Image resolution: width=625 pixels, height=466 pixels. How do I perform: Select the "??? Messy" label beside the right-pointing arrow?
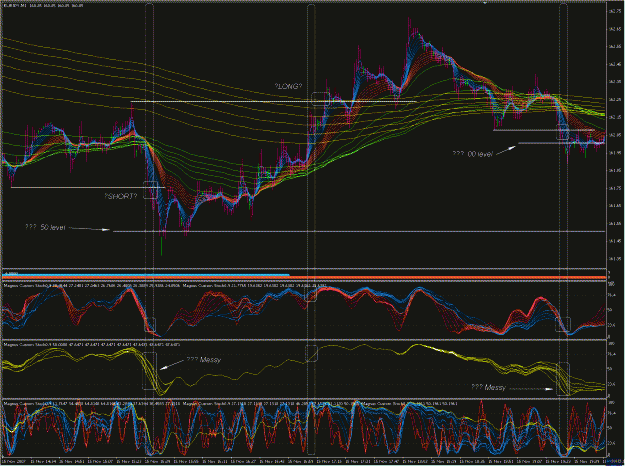(x=488, y=387)
